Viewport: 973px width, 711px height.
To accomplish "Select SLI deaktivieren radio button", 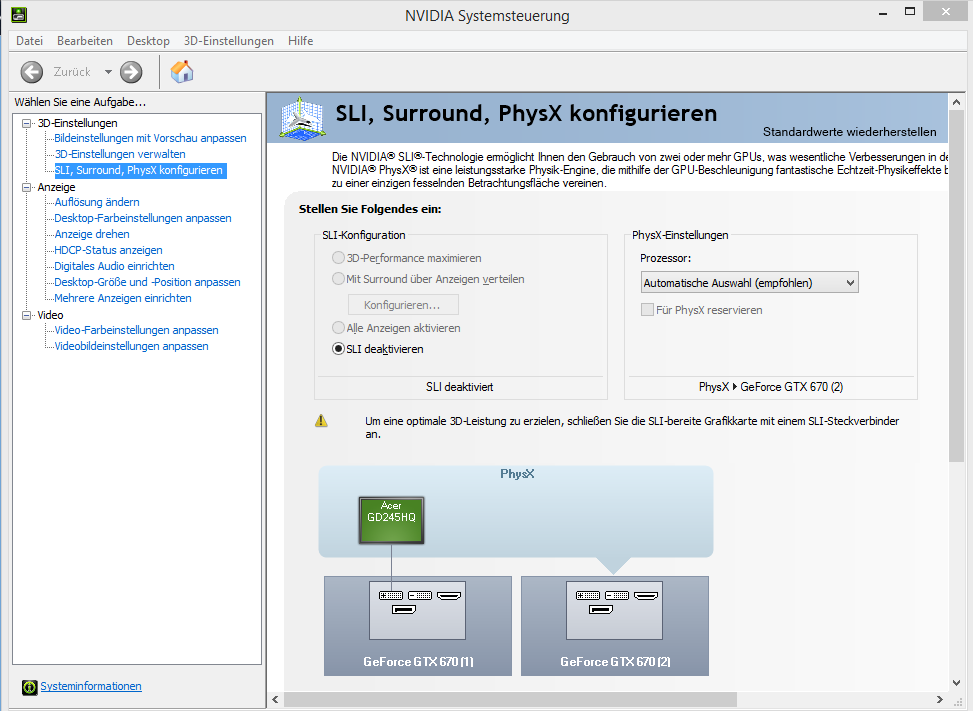I will click(338, 349).
